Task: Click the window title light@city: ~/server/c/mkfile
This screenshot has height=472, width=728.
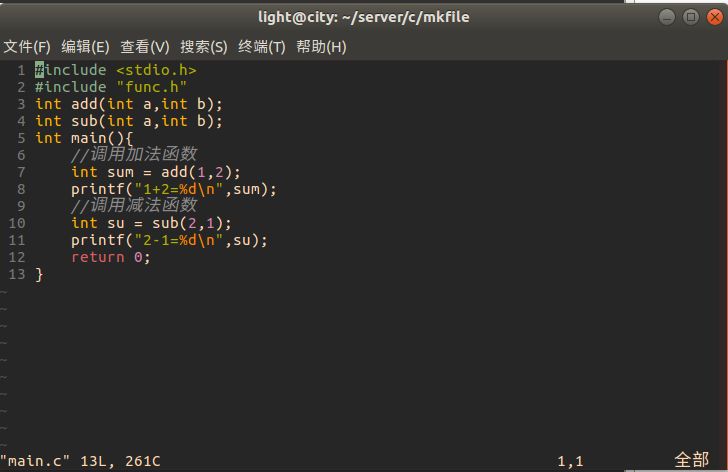Action: (x=364, y=17)
